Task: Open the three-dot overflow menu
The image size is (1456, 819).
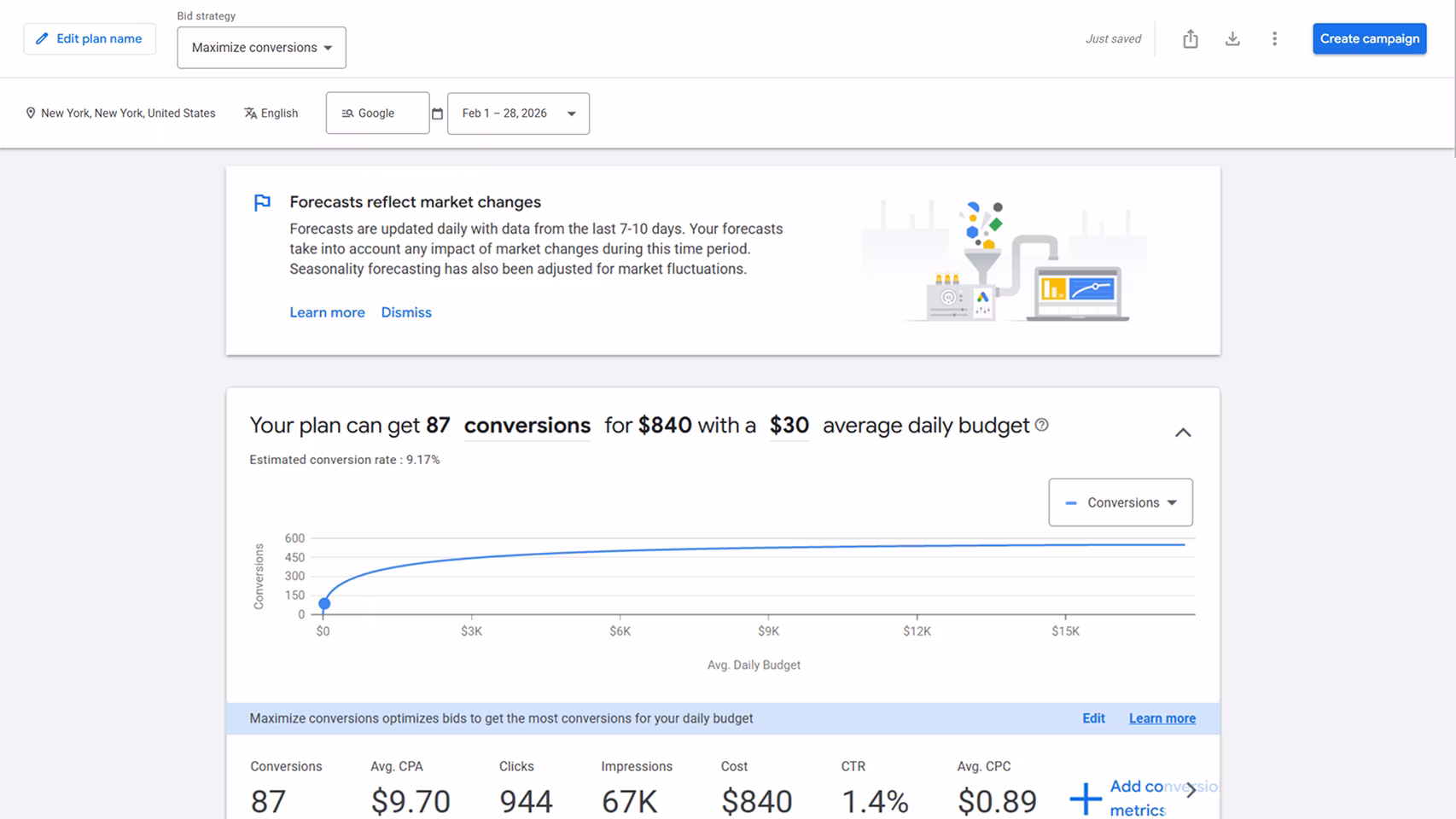Action: [1274, 38]
